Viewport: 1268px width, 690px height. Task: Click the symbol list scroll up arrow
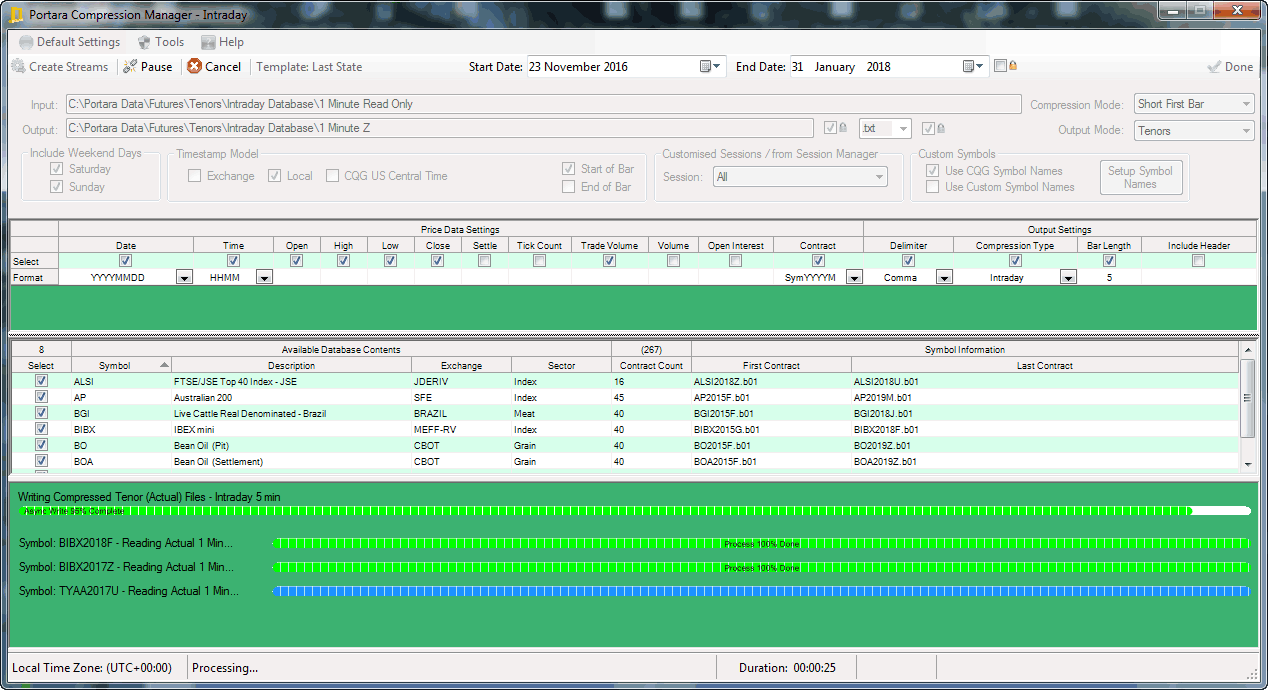click(1247, 349)
